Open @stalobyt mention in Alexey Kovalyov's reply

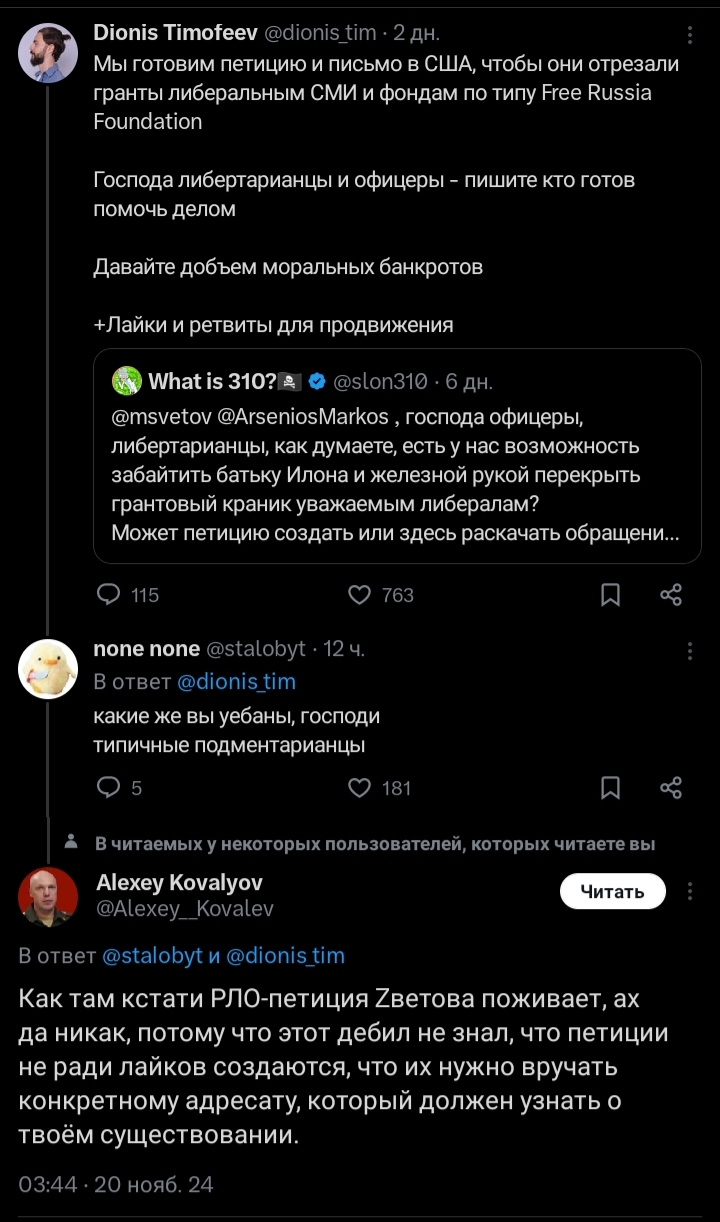click(152, 955)
